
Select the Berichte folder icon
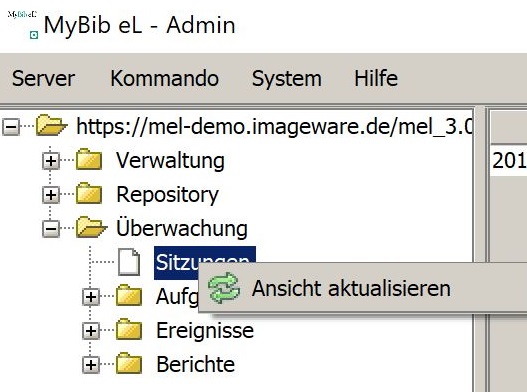click(x=129, y=364)
